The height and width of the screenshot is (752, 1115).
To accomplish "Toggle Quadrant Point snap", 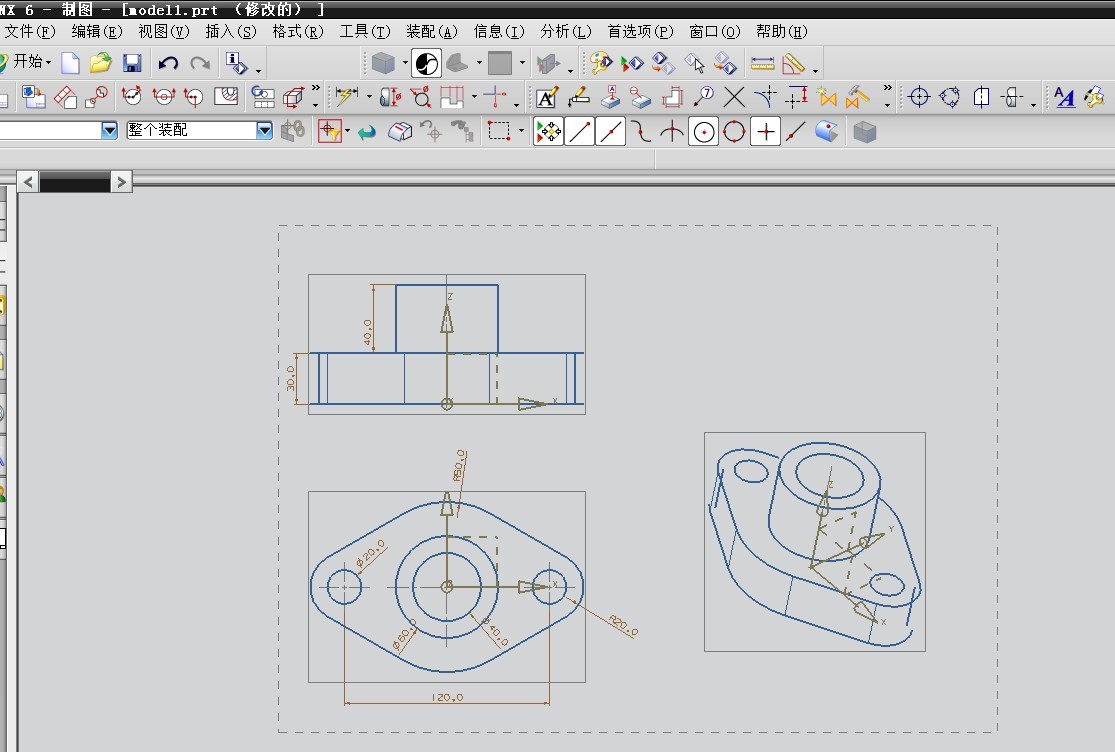I will pos(734,132).
